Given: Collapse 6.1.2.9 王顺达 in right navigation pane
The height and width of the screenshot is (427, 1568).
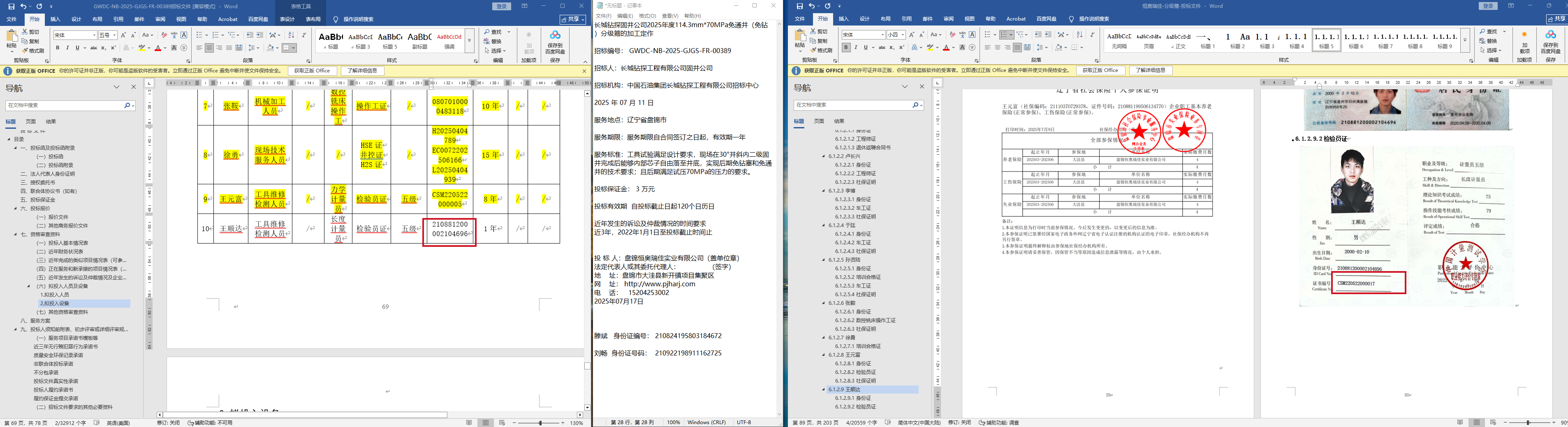Looking at the screenshot, I should coord(824,389).
